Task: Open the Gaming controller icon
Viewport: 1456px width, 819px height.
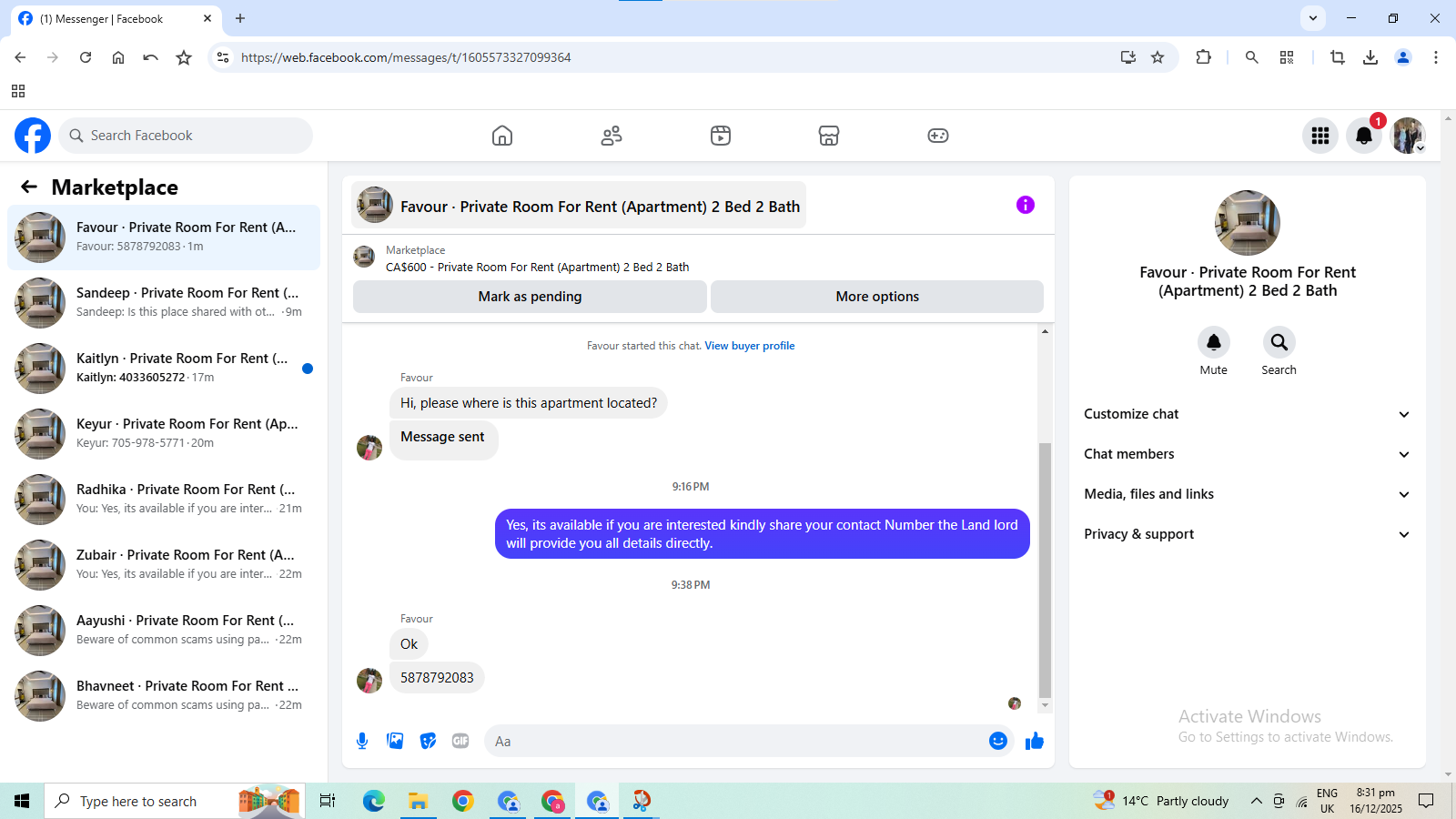Action: (938, 136)
